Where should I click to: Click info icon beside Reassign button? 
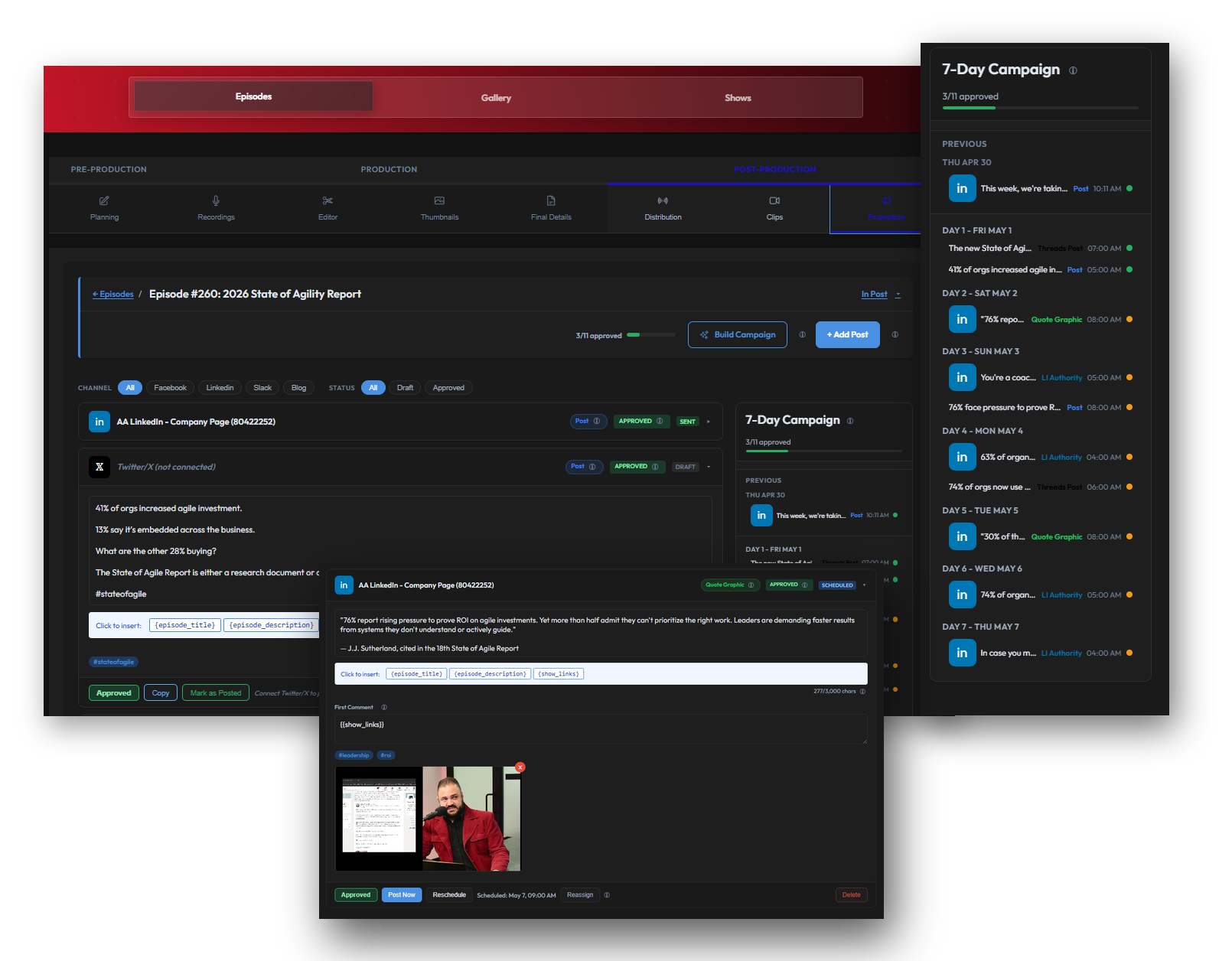607,894
